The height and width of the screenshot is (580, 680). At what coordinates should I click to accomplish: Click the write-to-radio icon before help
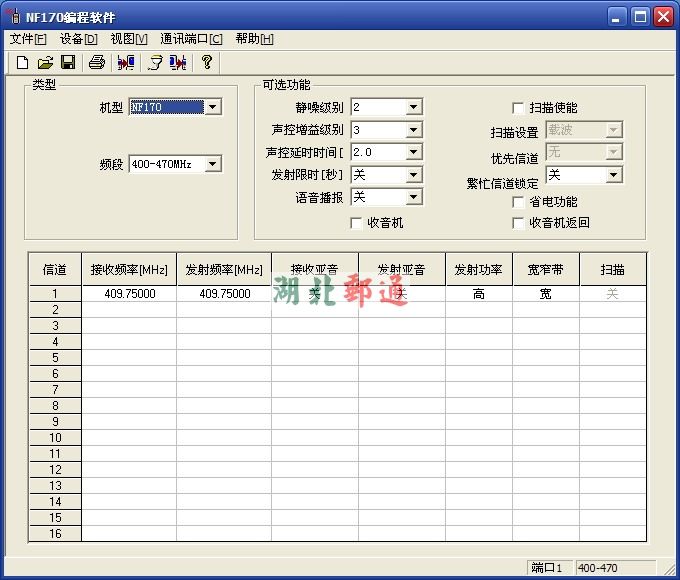click(178, 62)
